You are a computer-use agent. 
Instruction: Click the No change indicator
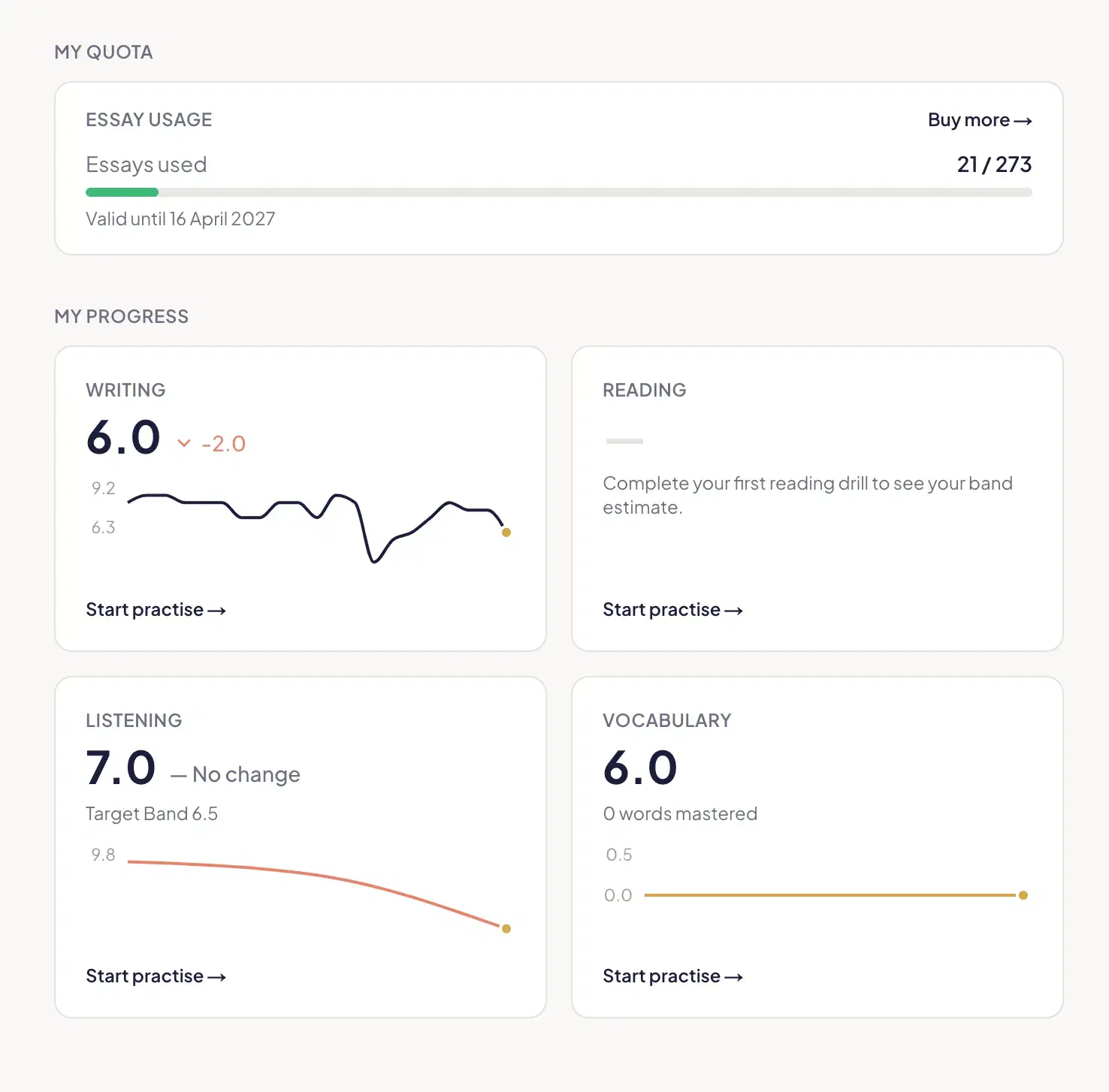pos(235,774)
